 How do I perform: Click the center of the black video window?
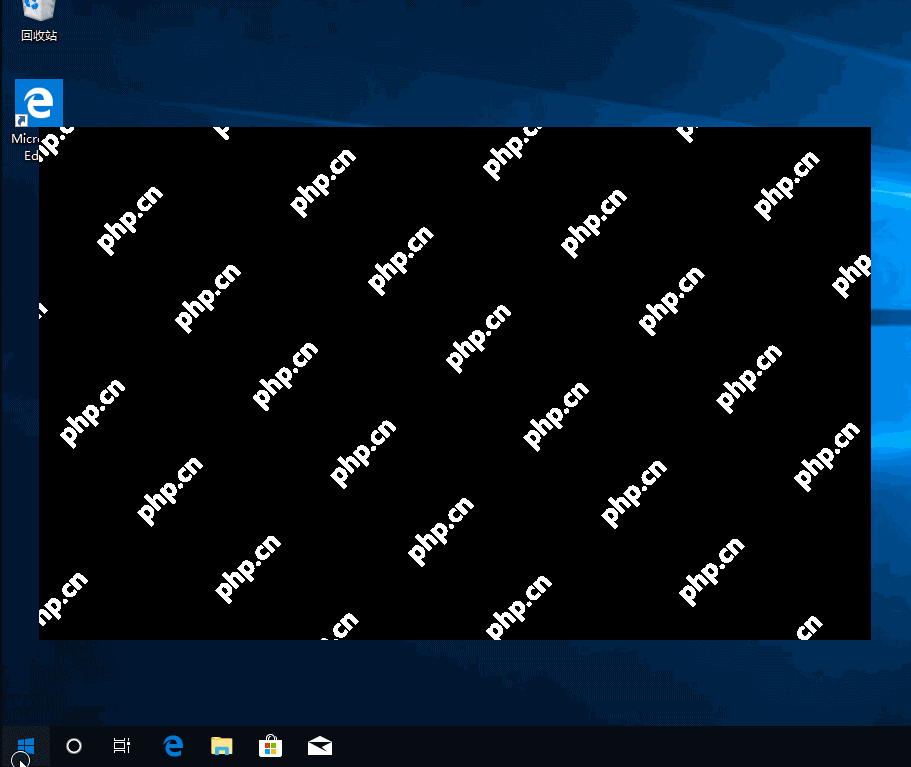point(455,383)
